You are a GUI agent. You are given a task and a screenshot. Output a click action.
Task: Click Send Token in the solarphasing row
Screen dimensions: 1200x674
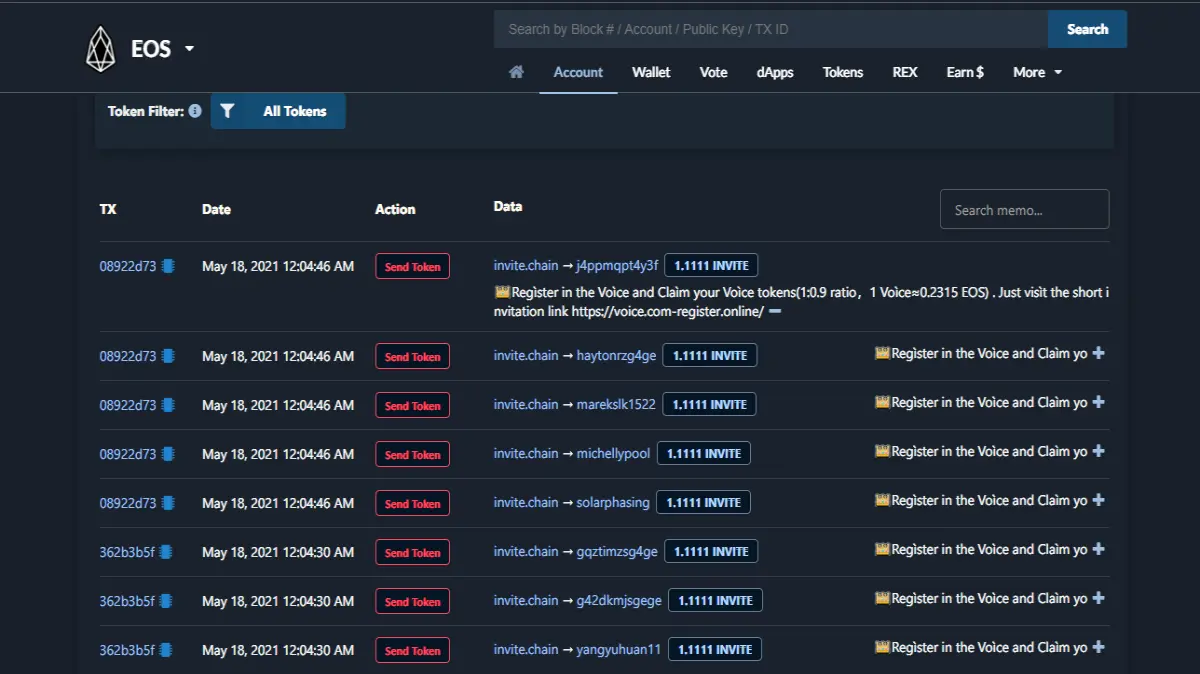pyautogui.click(x=412, y=503)
